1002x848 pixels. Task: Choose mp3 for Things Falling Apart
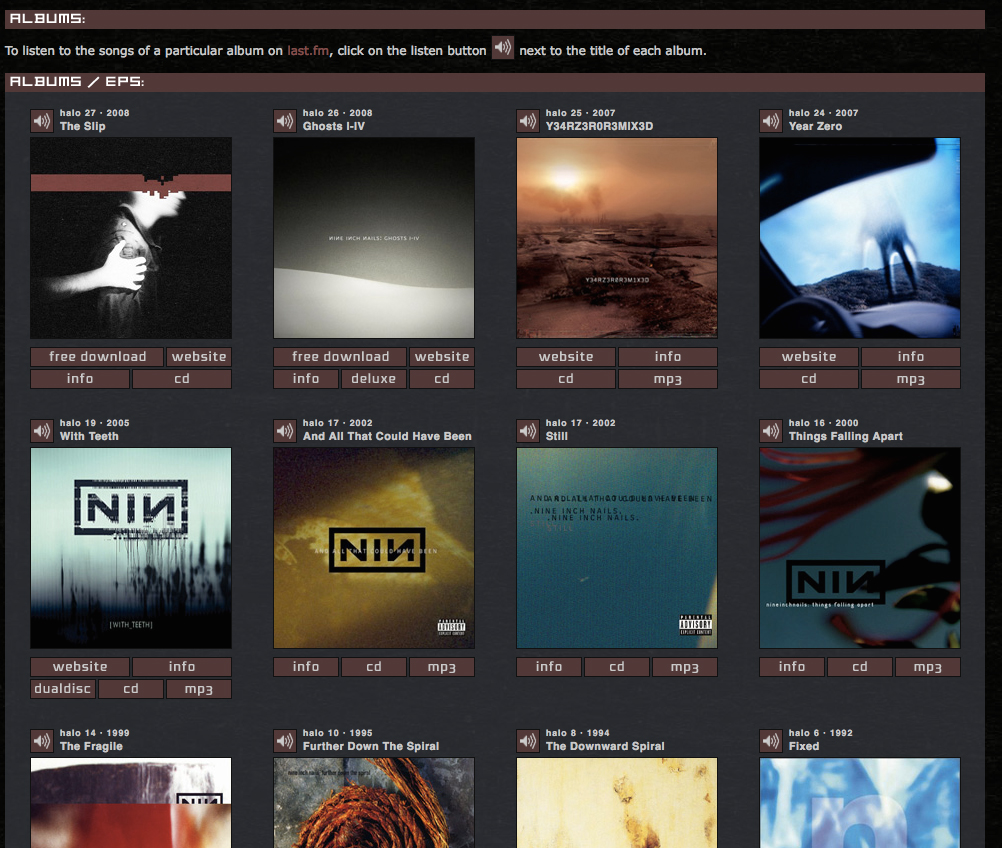pyautogui.click(x=927, y=667)
